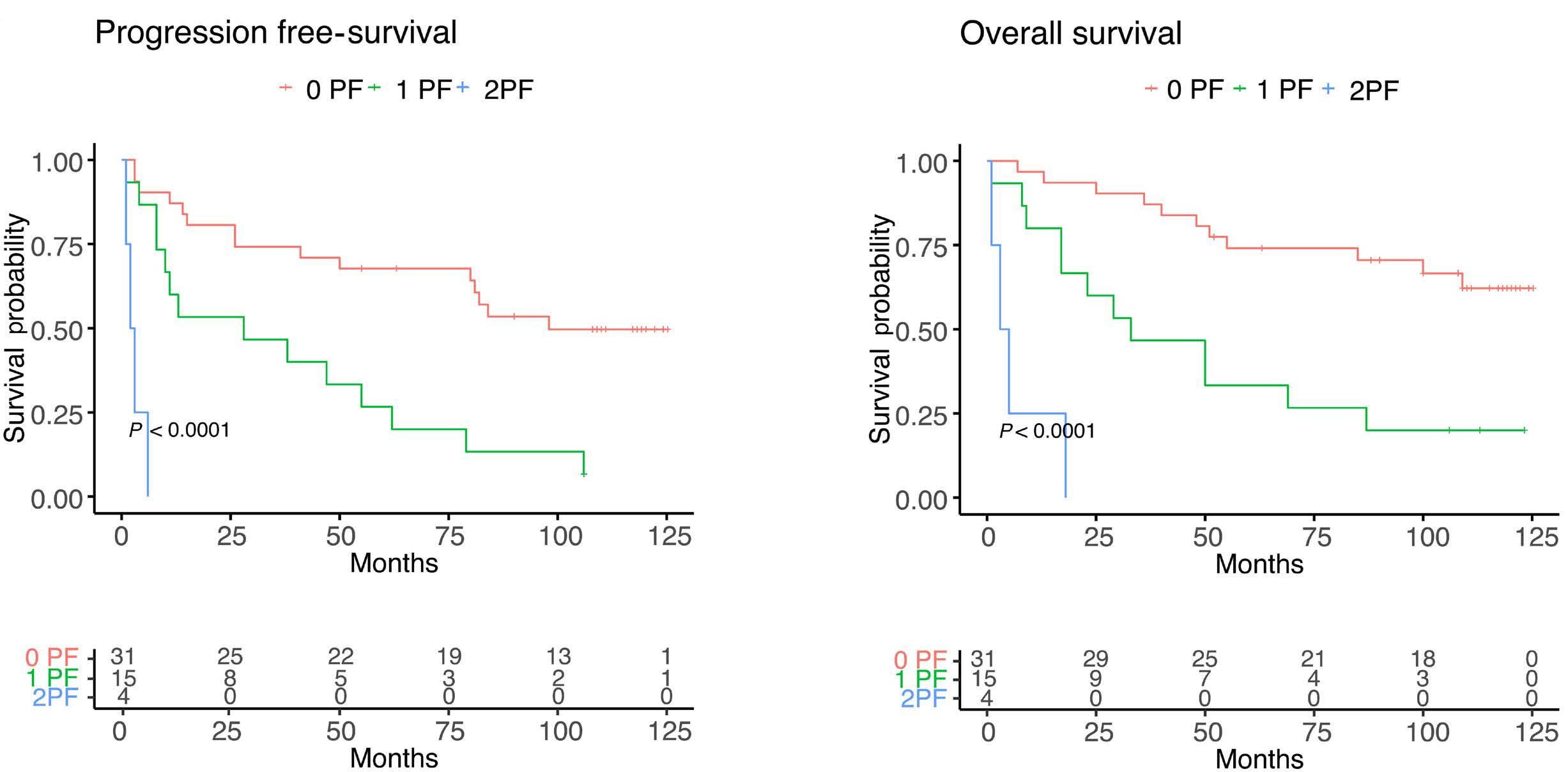Viewport: 1568px width, 772px height.
Task: Click the Progression free-survival title
Action: click(x=275, y=32)
